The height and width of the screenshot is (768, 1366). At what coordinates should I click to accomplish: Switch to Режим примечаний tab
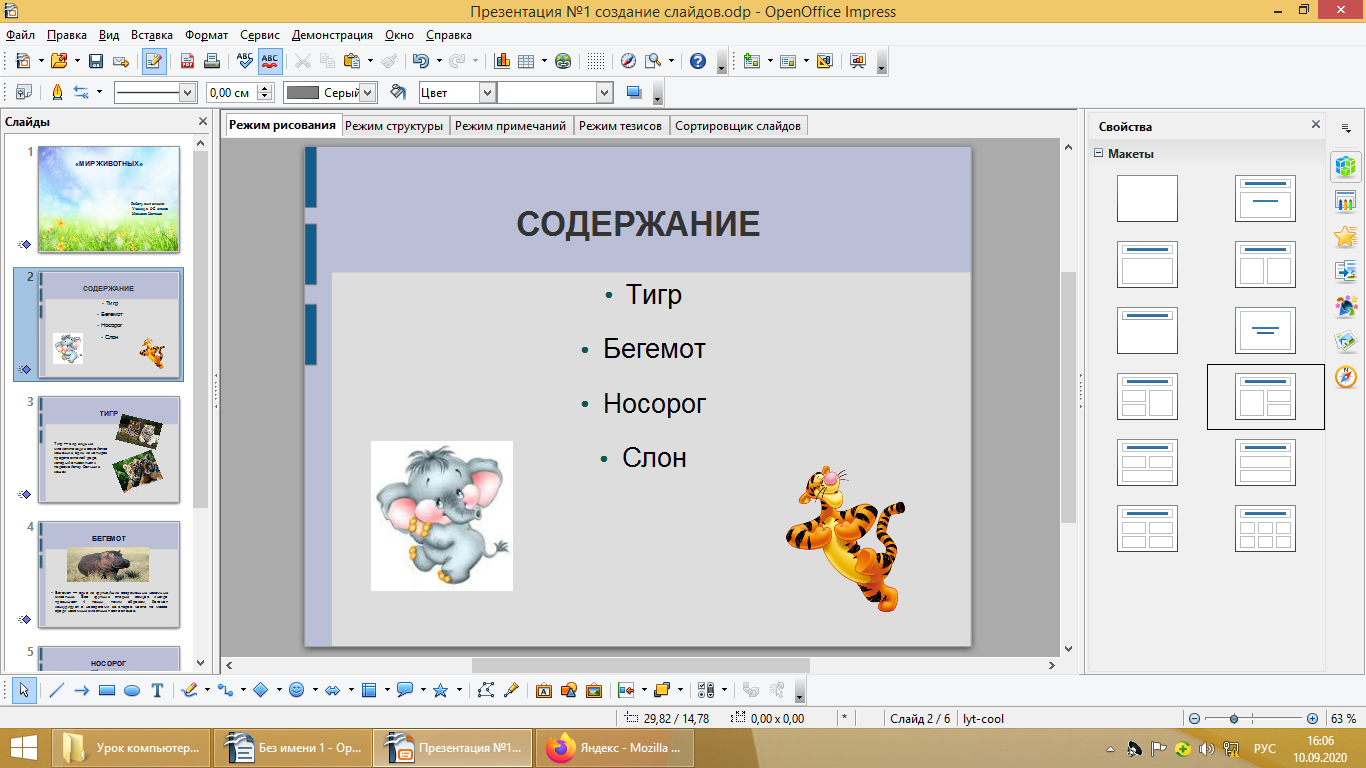[510, 126]
